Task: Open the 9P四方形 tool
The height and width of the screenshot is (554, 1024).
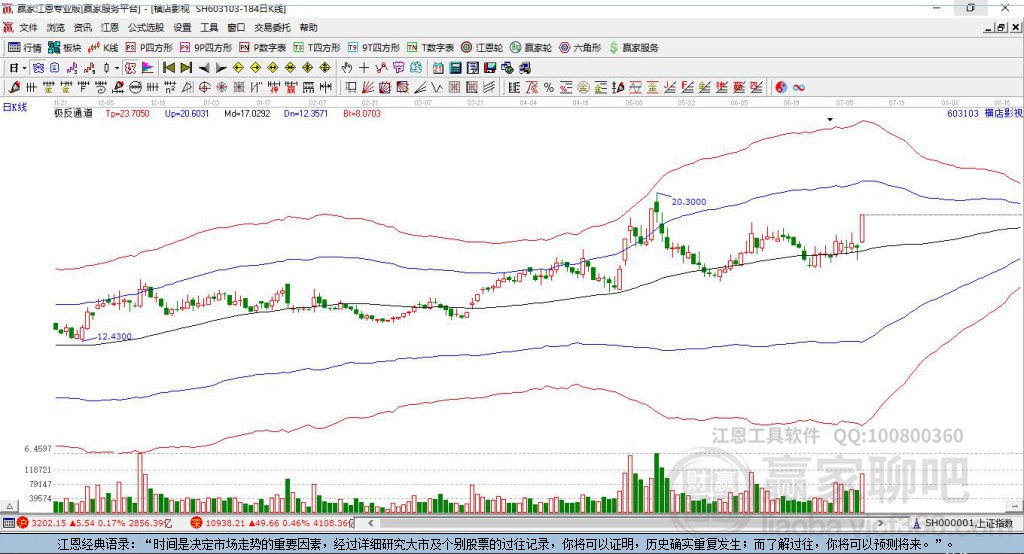Action: click(x=206, y=48)
